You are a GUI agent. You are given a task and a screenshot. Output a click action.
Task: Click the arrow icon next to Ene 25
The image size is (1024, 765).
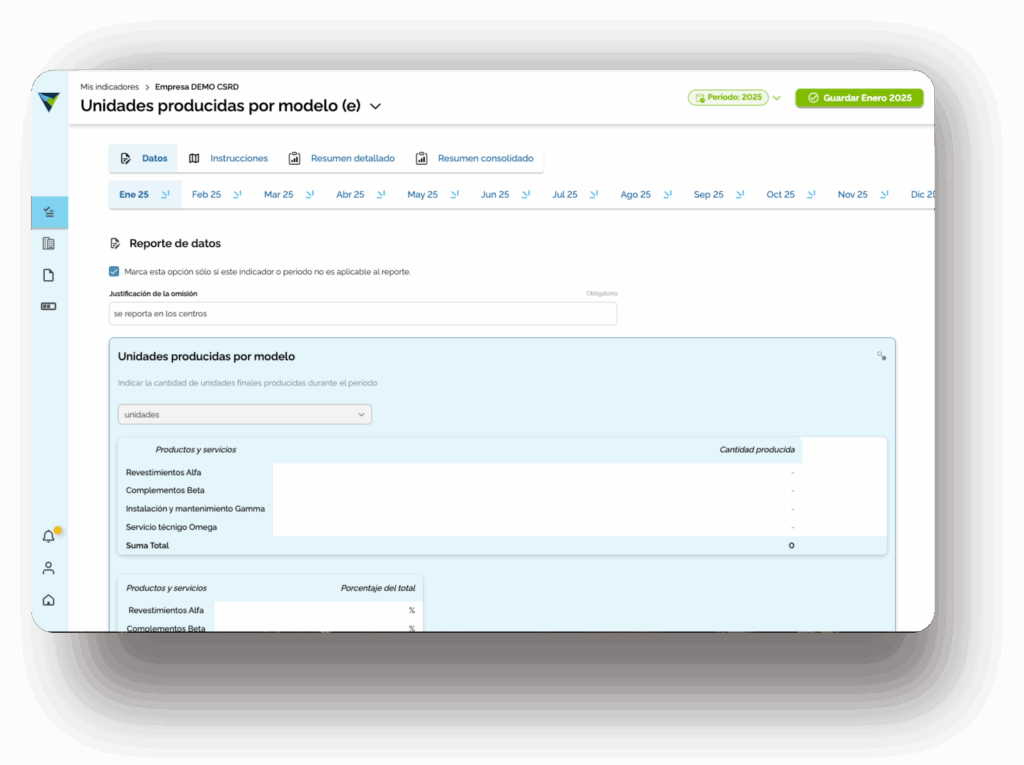click(x=166, y=195)
